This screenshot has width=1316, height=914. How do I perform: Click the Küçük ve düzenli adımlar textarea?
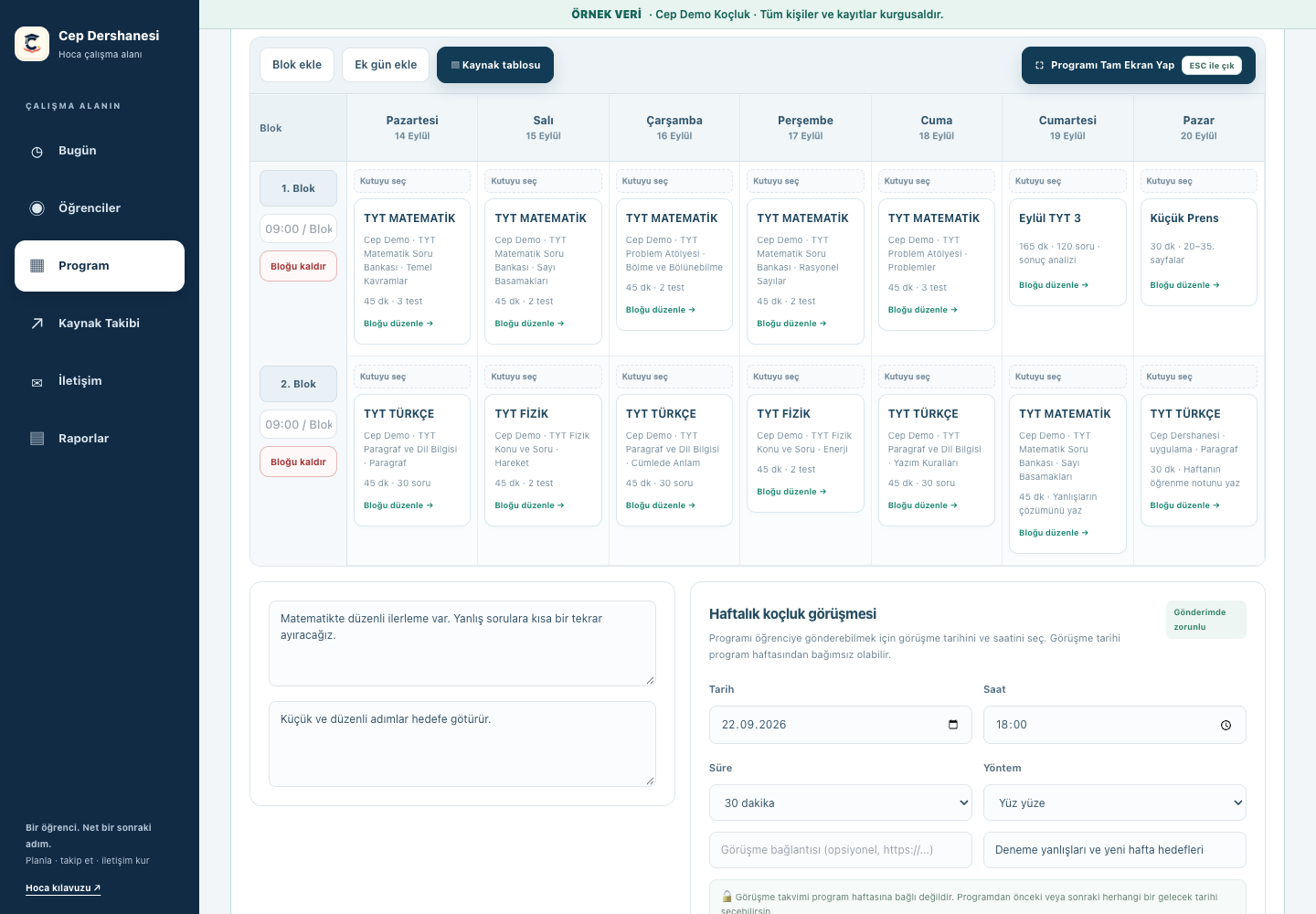tap(462, 744)
